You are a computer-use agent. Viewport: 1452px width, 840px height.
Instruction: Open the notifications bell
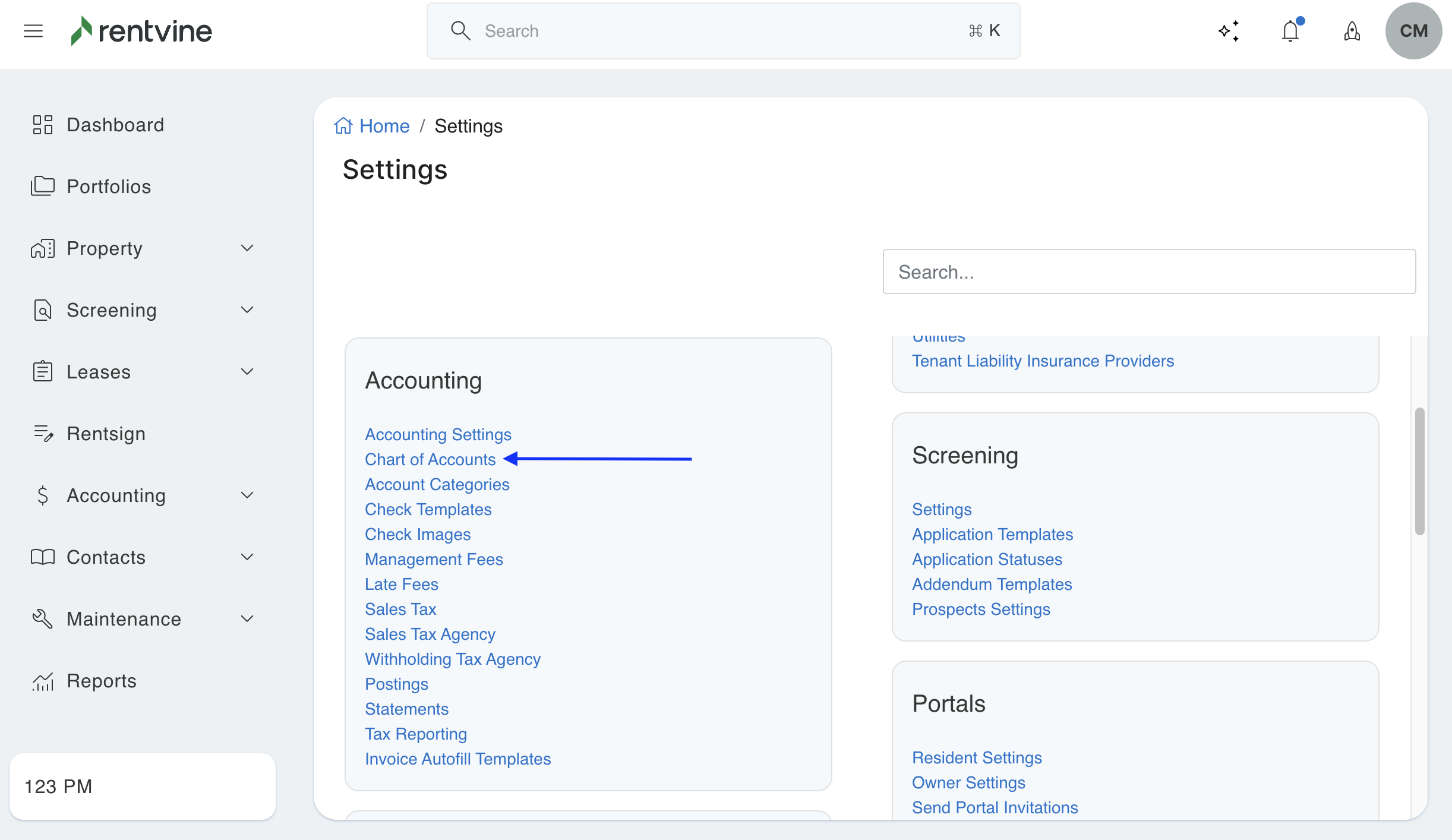[x=1290, y=31]
